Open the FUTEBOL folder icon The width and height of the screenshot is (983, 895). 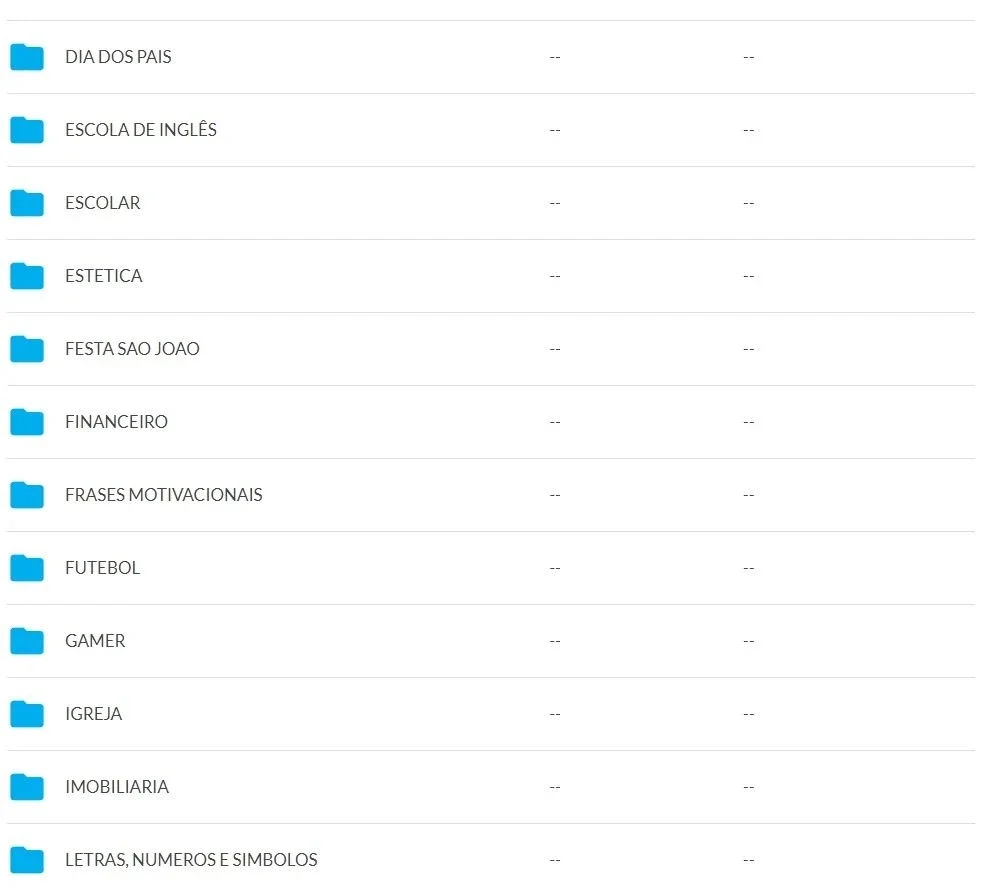(x=27, y=568)
